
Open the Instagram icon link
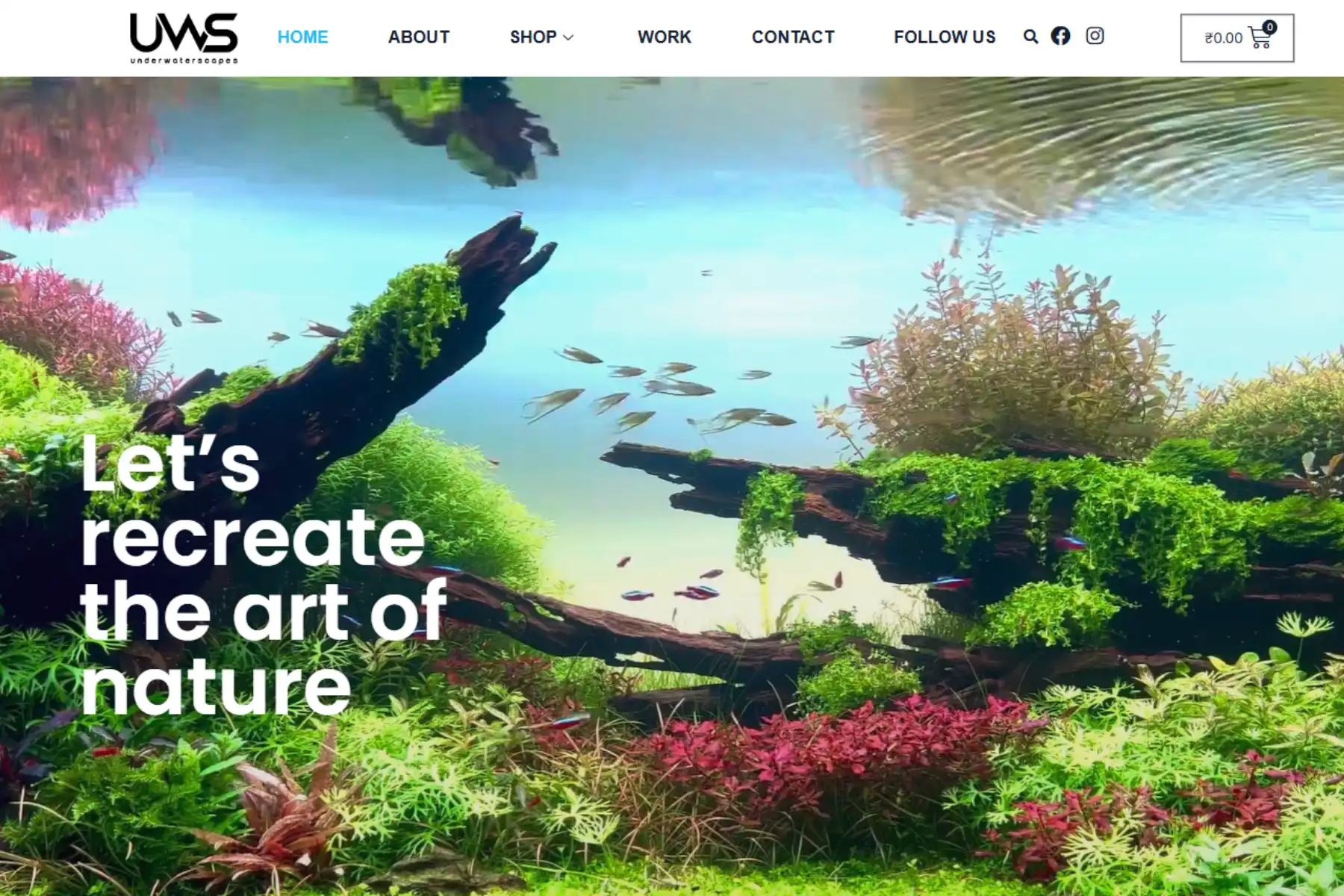coord(1095,36)
